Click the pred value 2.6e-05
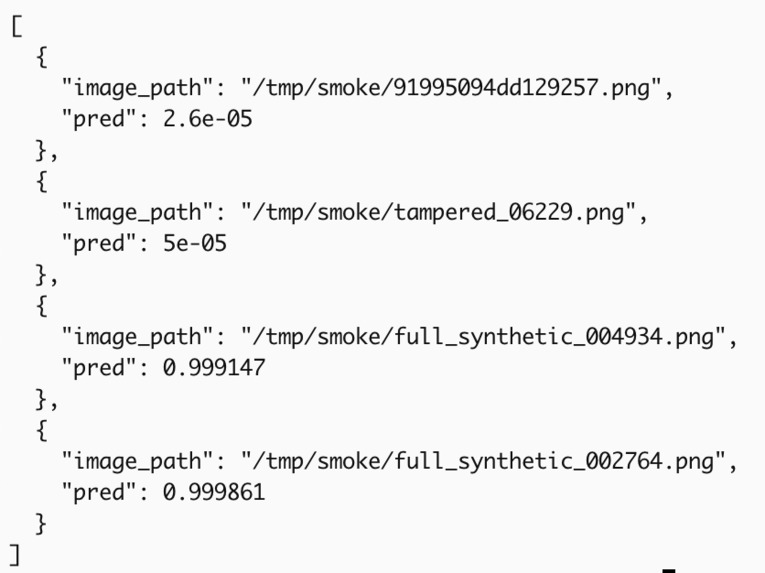765x573 pixels. pos(207,119)
